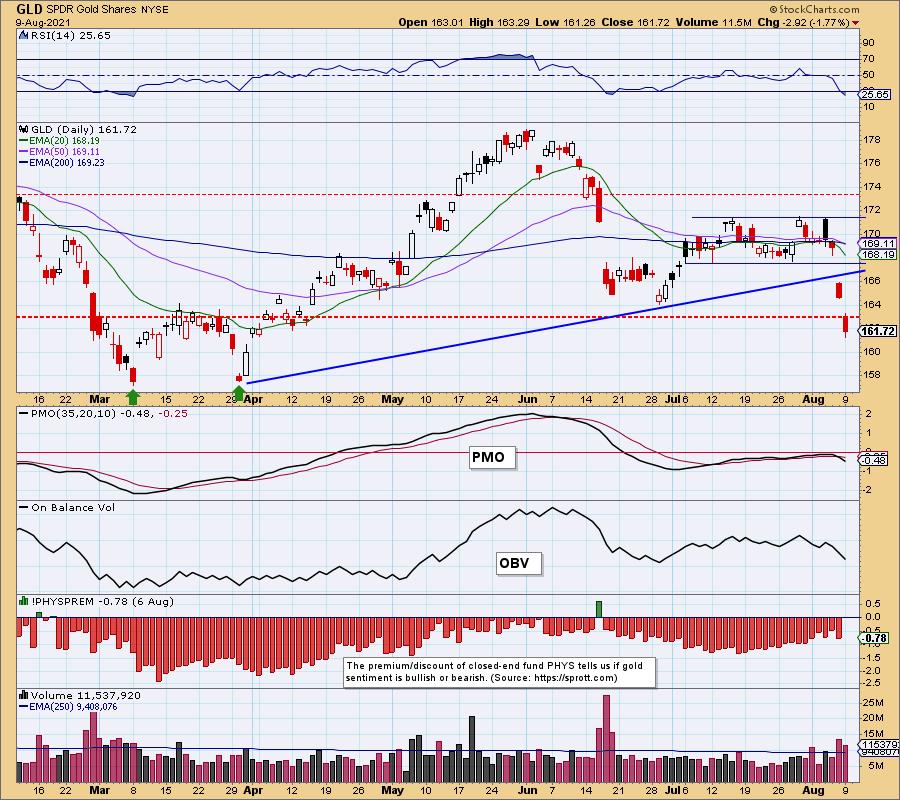Select the GLD ticker symbol in the title

tap(28, 9)
